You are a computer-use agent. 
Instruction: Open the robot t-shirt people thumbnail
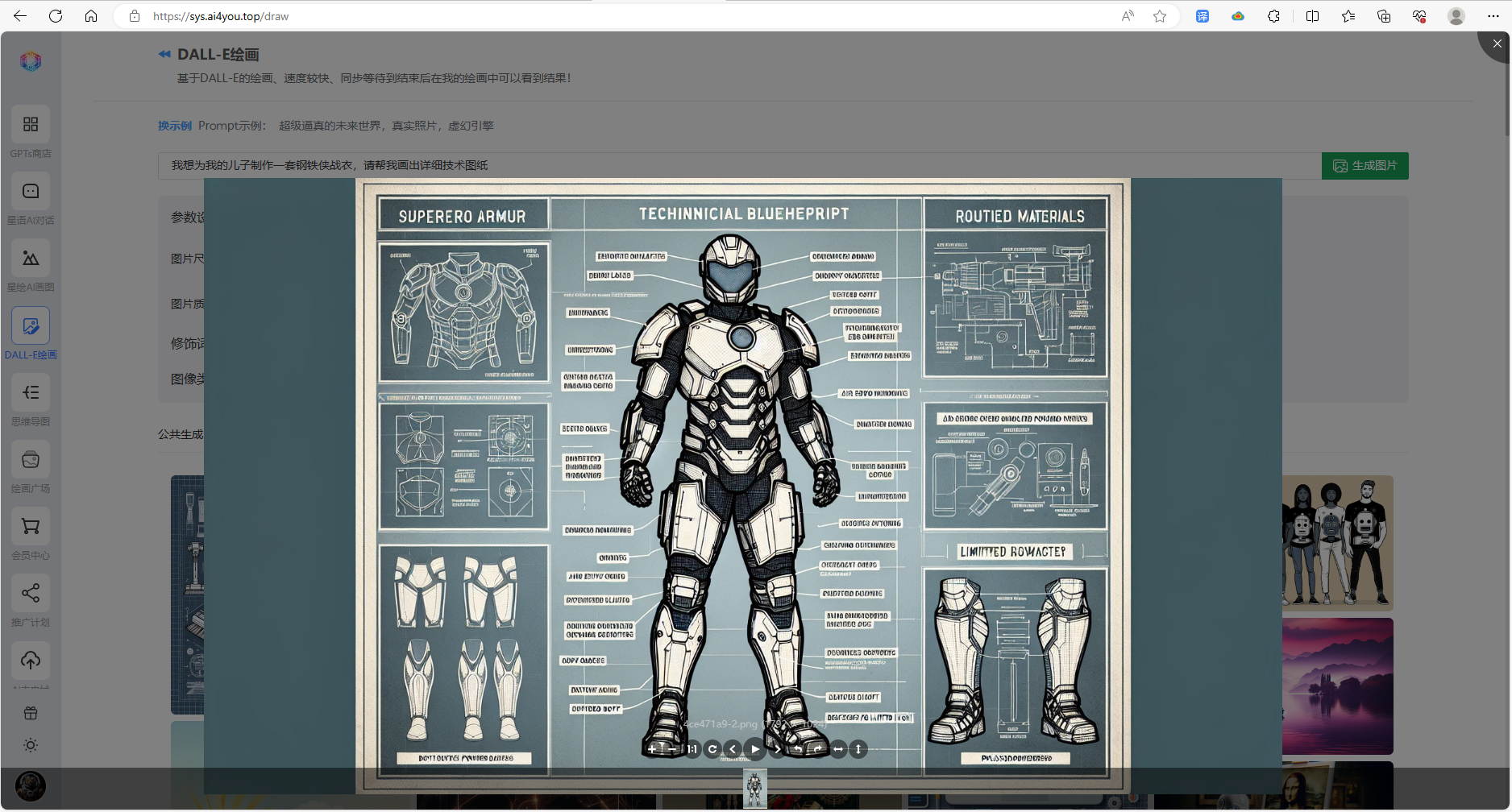click(1337, 542)
